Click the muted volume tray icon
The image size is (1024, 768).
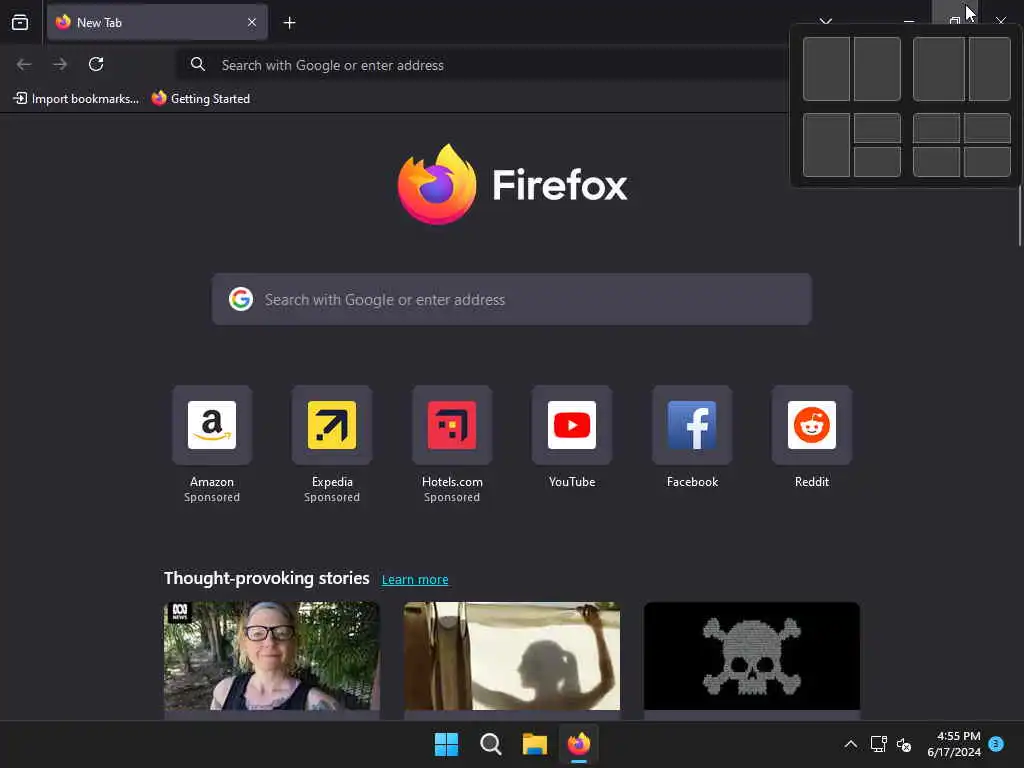pos(904,744)
